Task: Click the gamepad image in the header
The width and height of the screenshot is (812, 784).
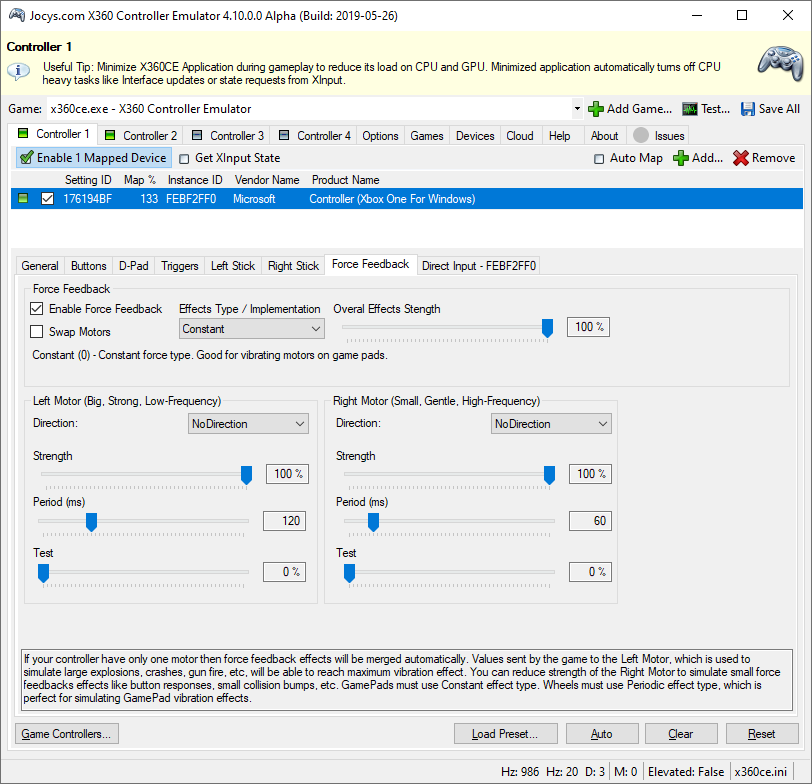Action: coord(780,63)
